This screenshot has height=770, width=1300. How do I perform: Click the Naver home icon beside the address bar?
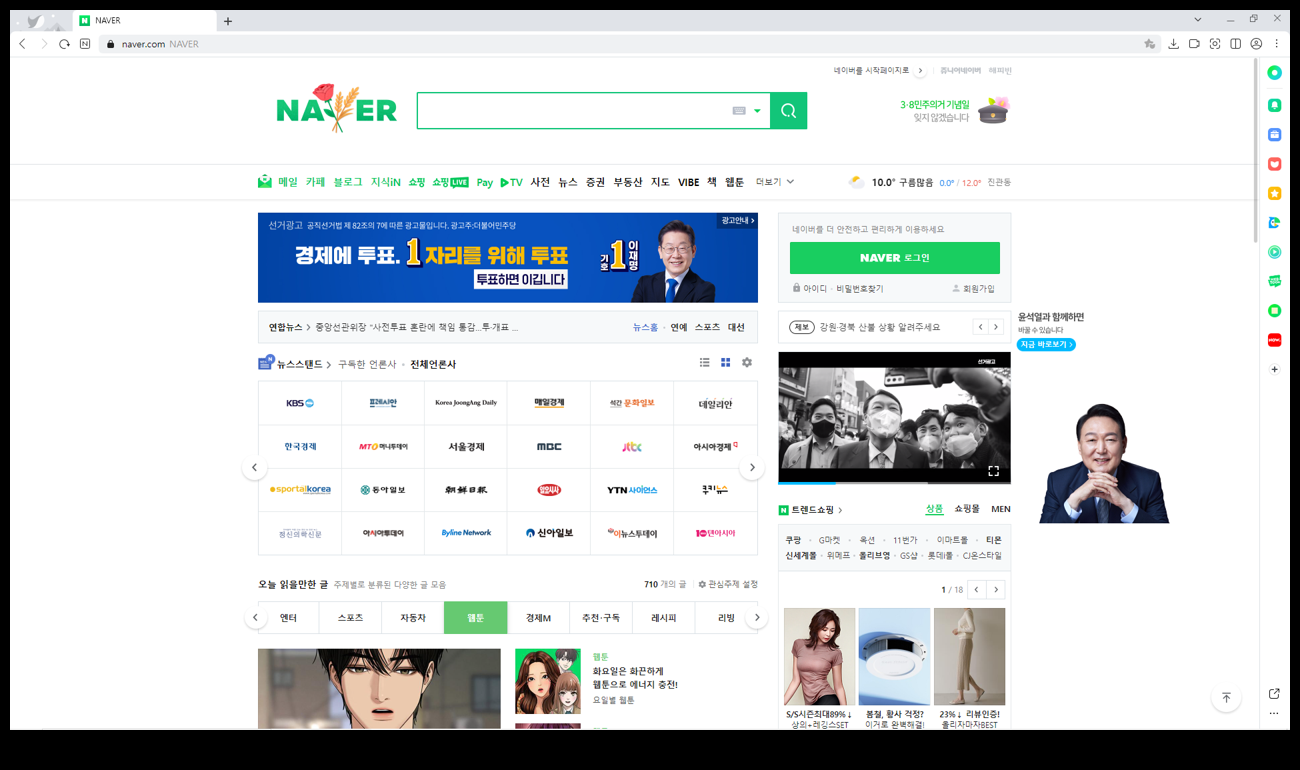tap(85, 44)
